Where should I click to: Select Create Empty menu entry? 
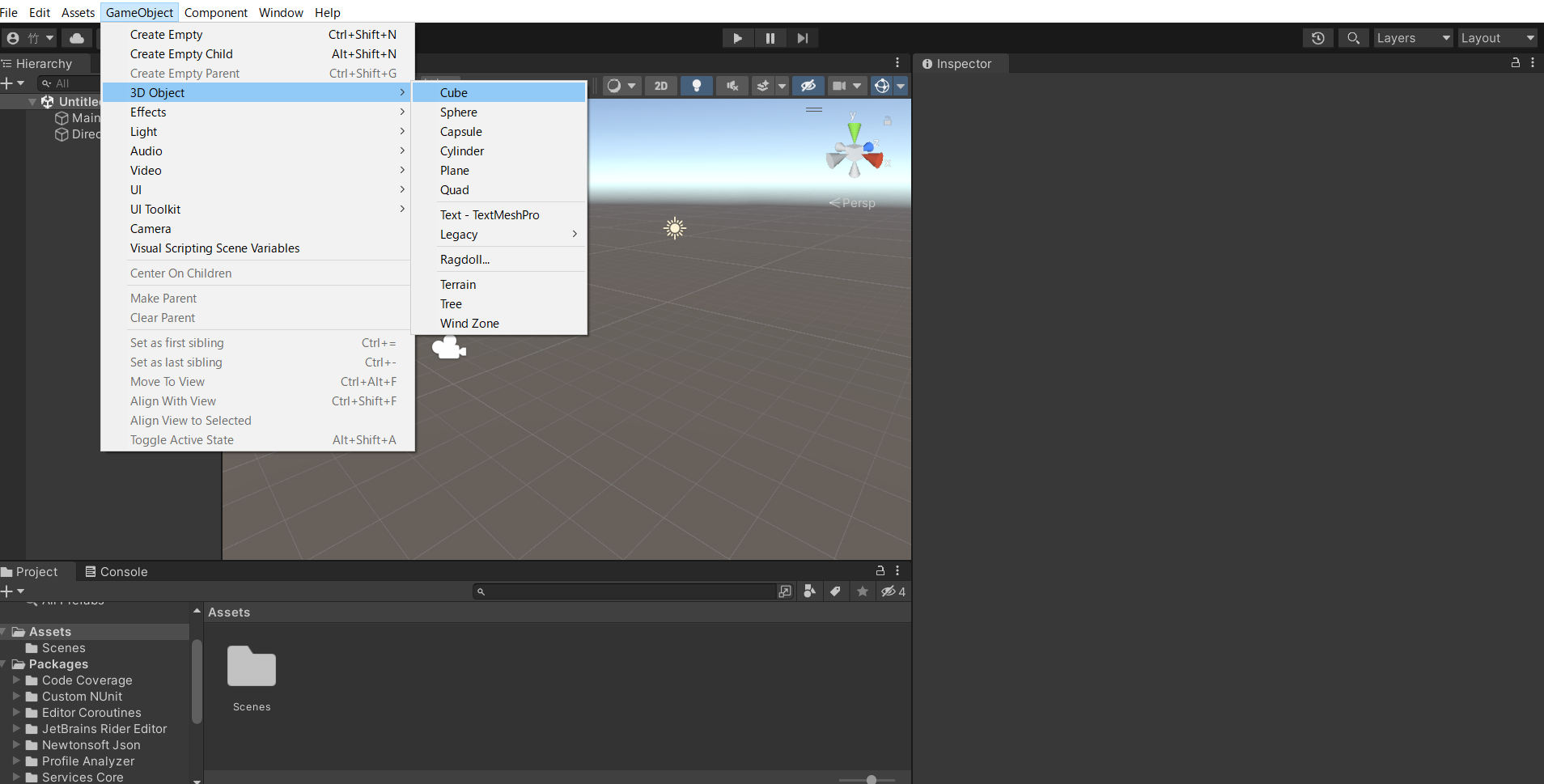[x=258, y=35]
